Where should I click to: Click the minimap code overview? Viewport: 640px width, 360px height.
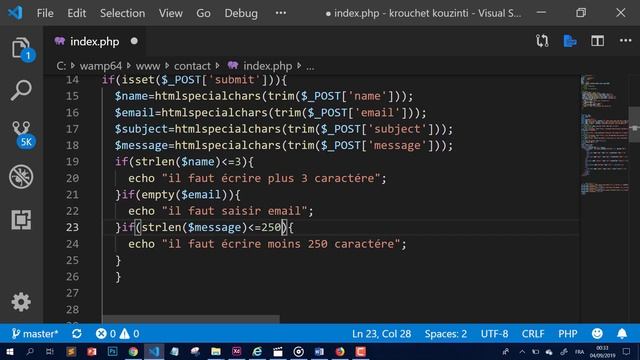tap(604, 135)
